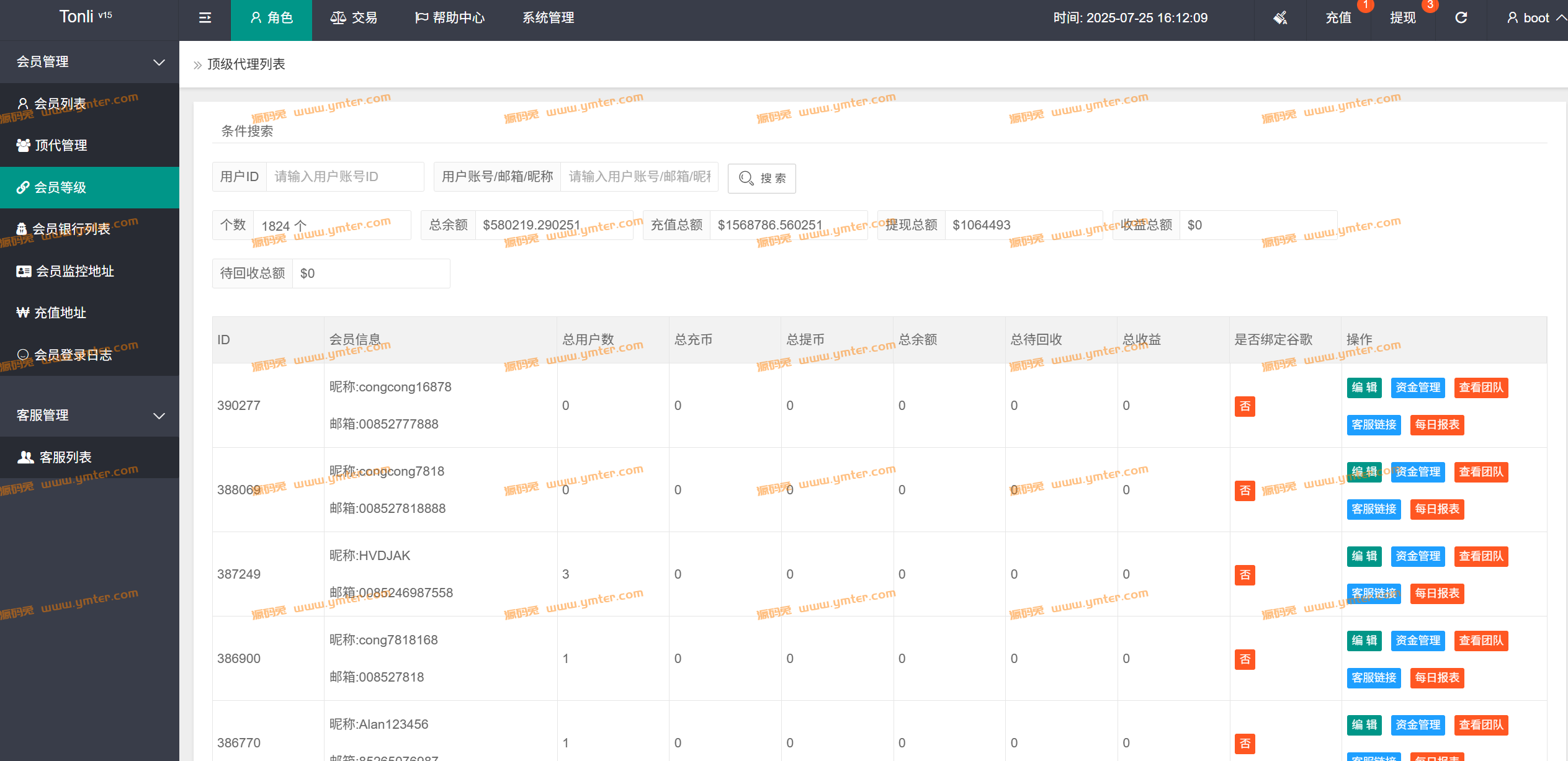This screenshot has height=761, width=1568.
Task: Switch to the 交易 top menu
Action: [x=354, y=18]
